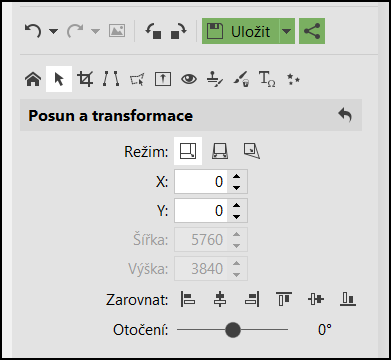The height and width of the screenshot is (360, 391).
Task: Set mode to resize transformation
Action: 188,151
